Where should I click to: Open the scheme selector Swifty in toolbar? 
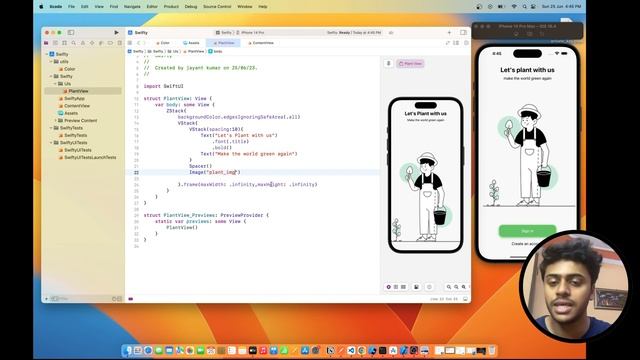coord(224,32)
